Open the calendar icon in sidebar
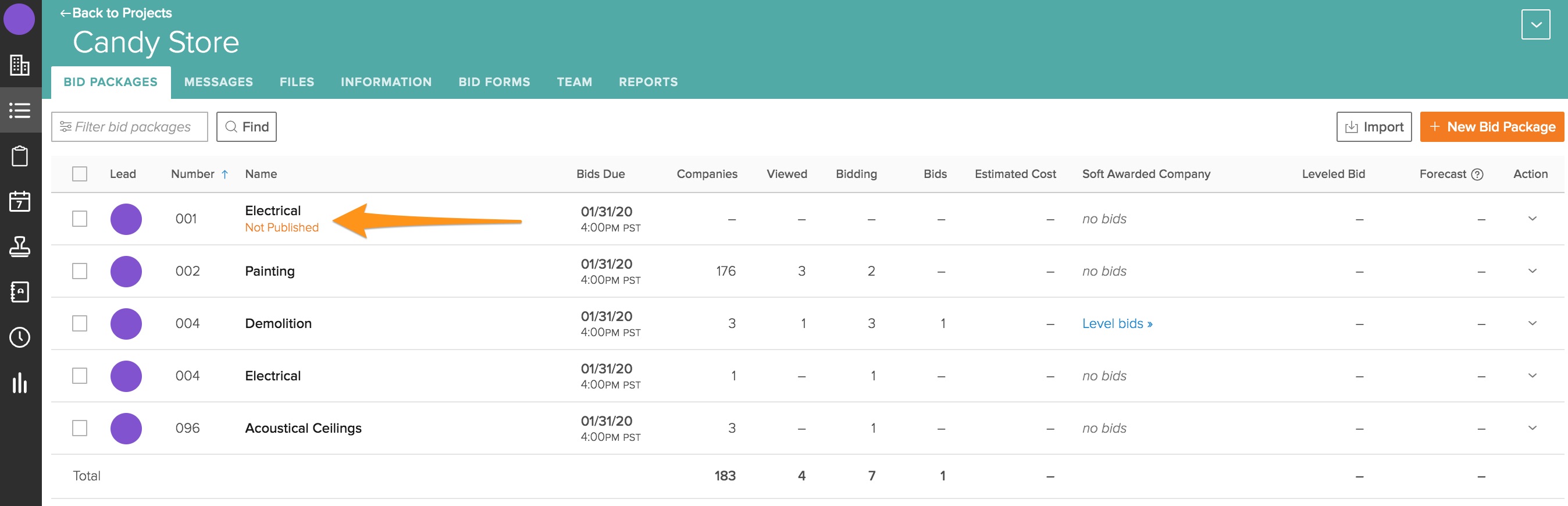 [x=20, y=201]
